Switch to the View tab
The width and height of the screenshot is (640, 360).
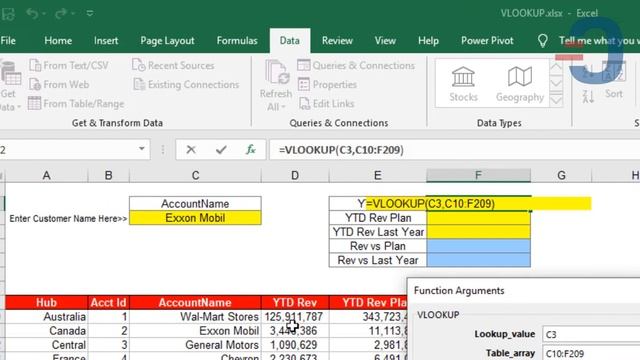(x=385, y=40)
